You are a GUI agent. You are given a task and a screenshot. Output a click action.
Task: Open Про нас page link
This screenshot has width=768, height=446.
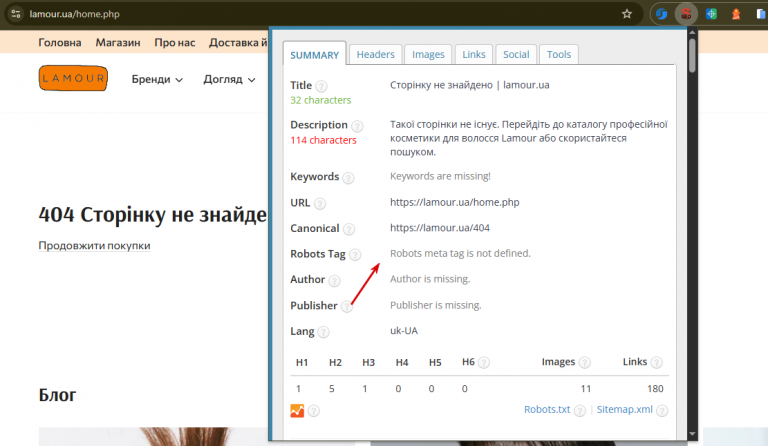[175, 43]
